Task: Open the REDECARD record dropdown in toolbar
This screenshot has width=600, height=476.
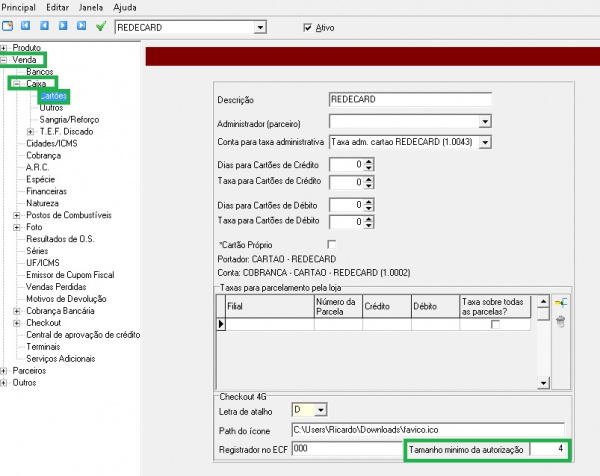Action: point(261,27)
